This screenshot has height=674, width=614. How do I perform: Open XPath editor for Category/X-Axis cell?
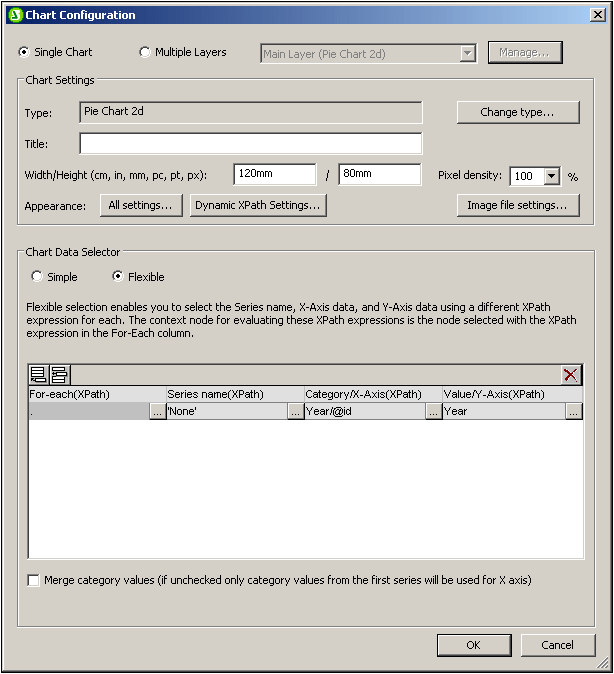pyautogui.click(x=433, y=411)
